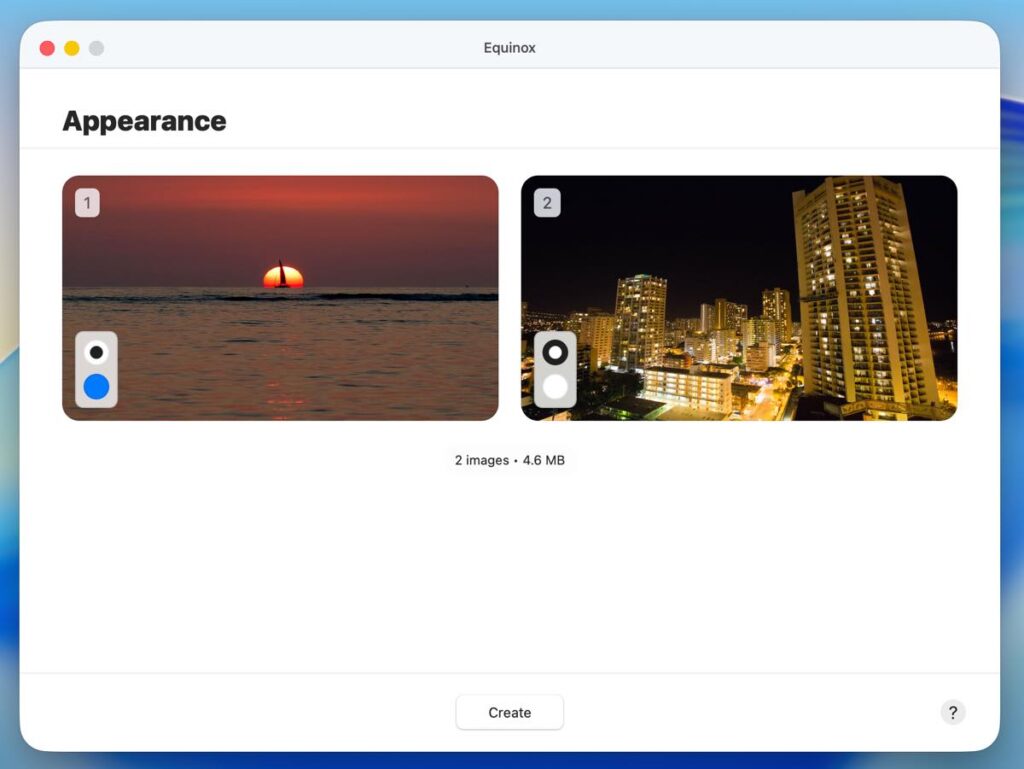This screenshot has width=1024, height=769.
Task: Click the Appearance heading
Action: point(144,121)
